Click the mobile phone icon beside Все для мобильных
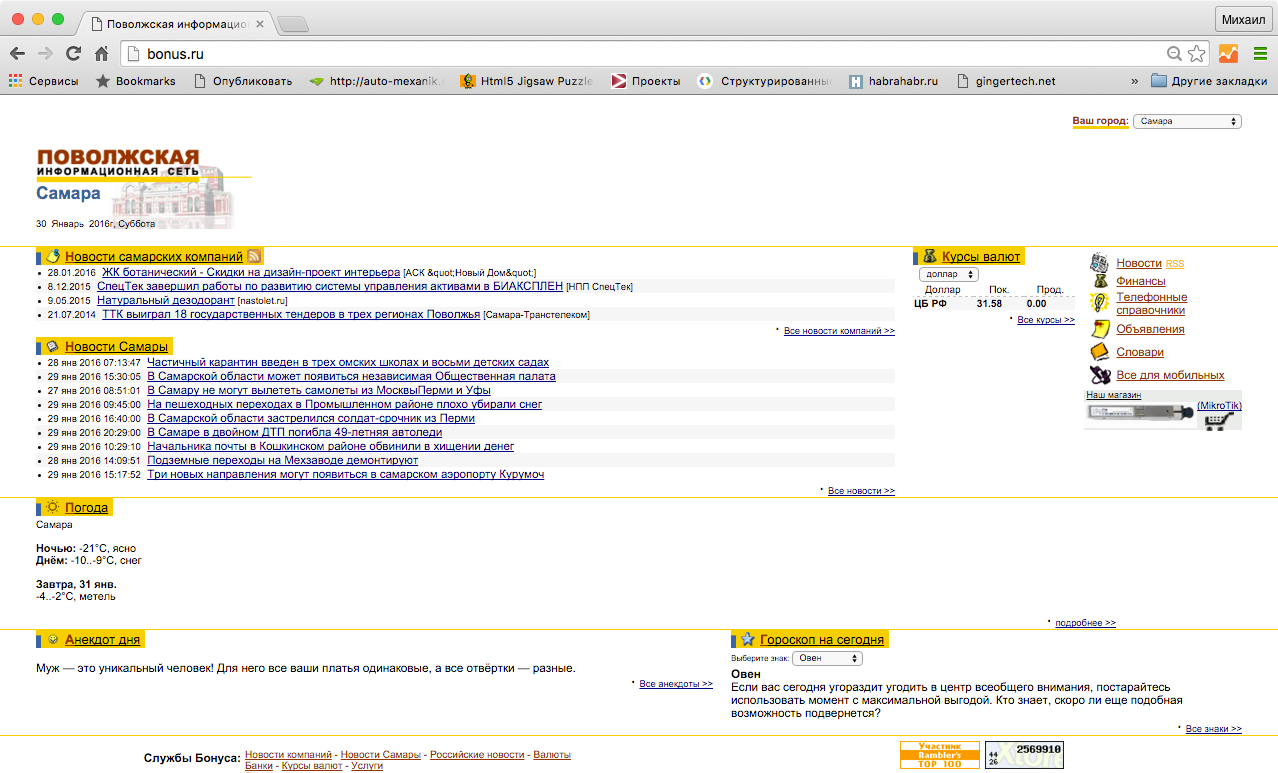The width and height of the screenshot is (1278, 773). 1099,376
